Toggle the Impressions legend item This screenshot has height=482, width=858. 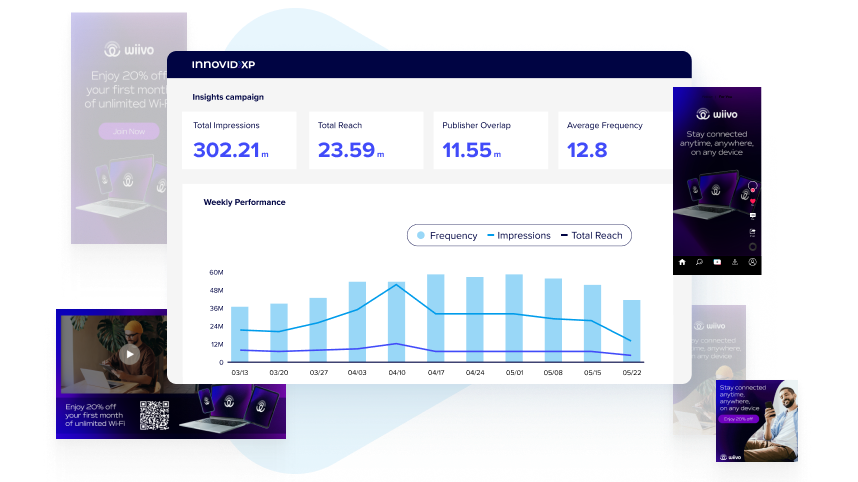519,235
